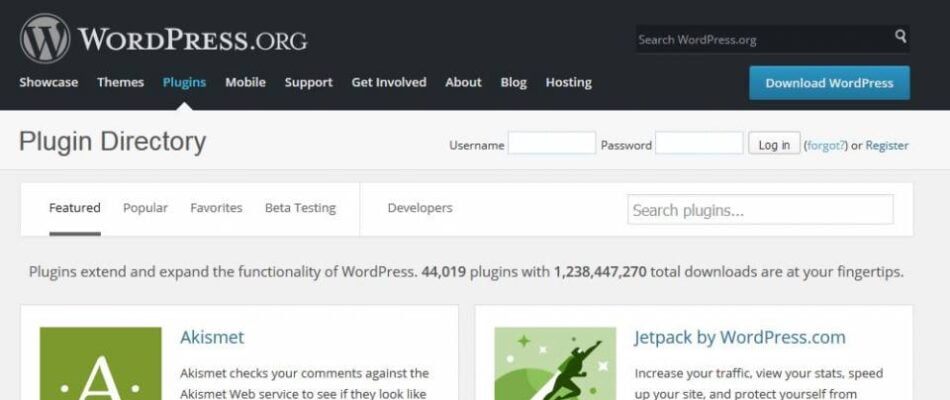Open the Get Involved page

[x=389, y=82]
